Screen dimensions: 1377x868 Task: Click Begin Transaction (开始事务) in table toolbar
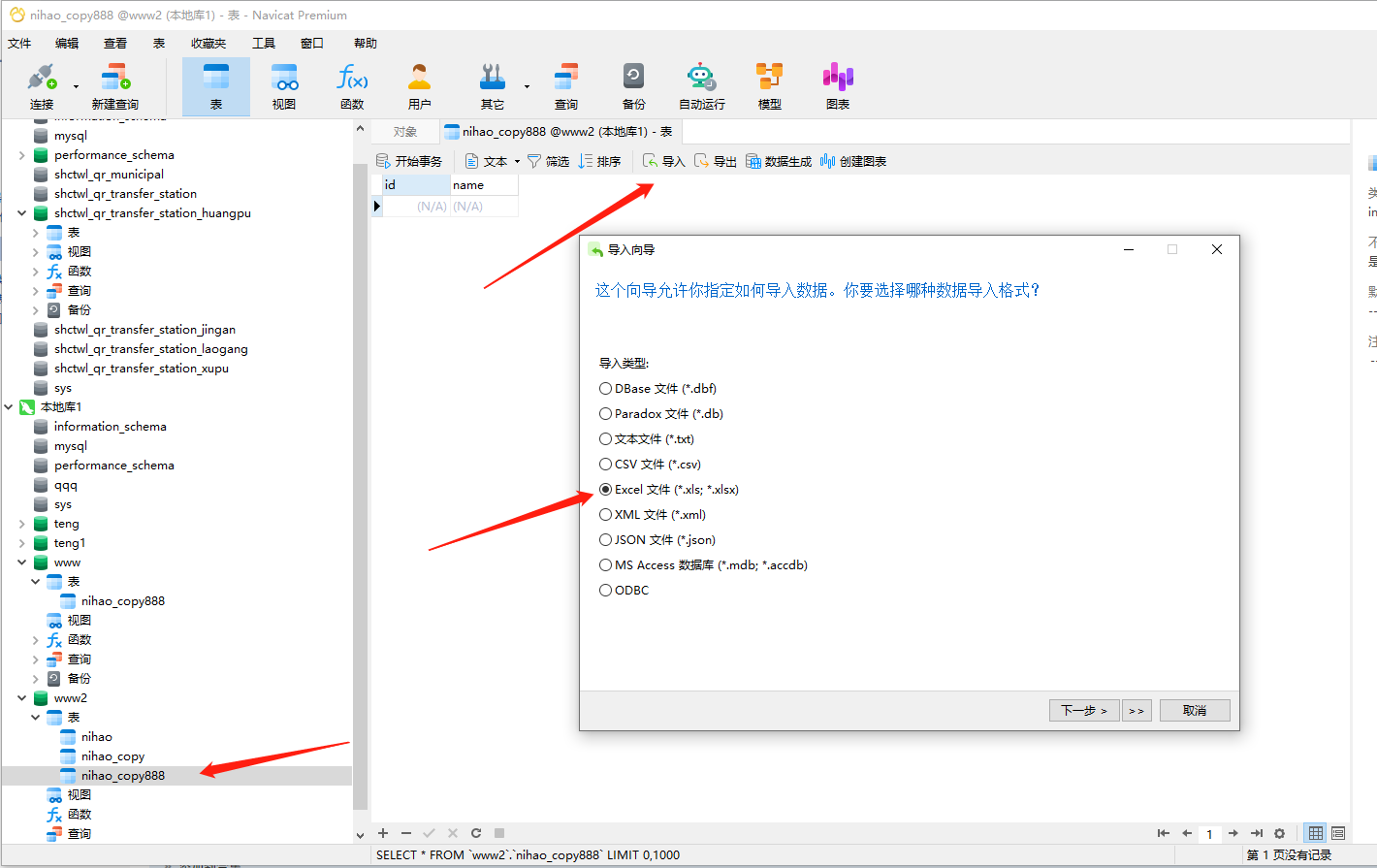point(409,161)
